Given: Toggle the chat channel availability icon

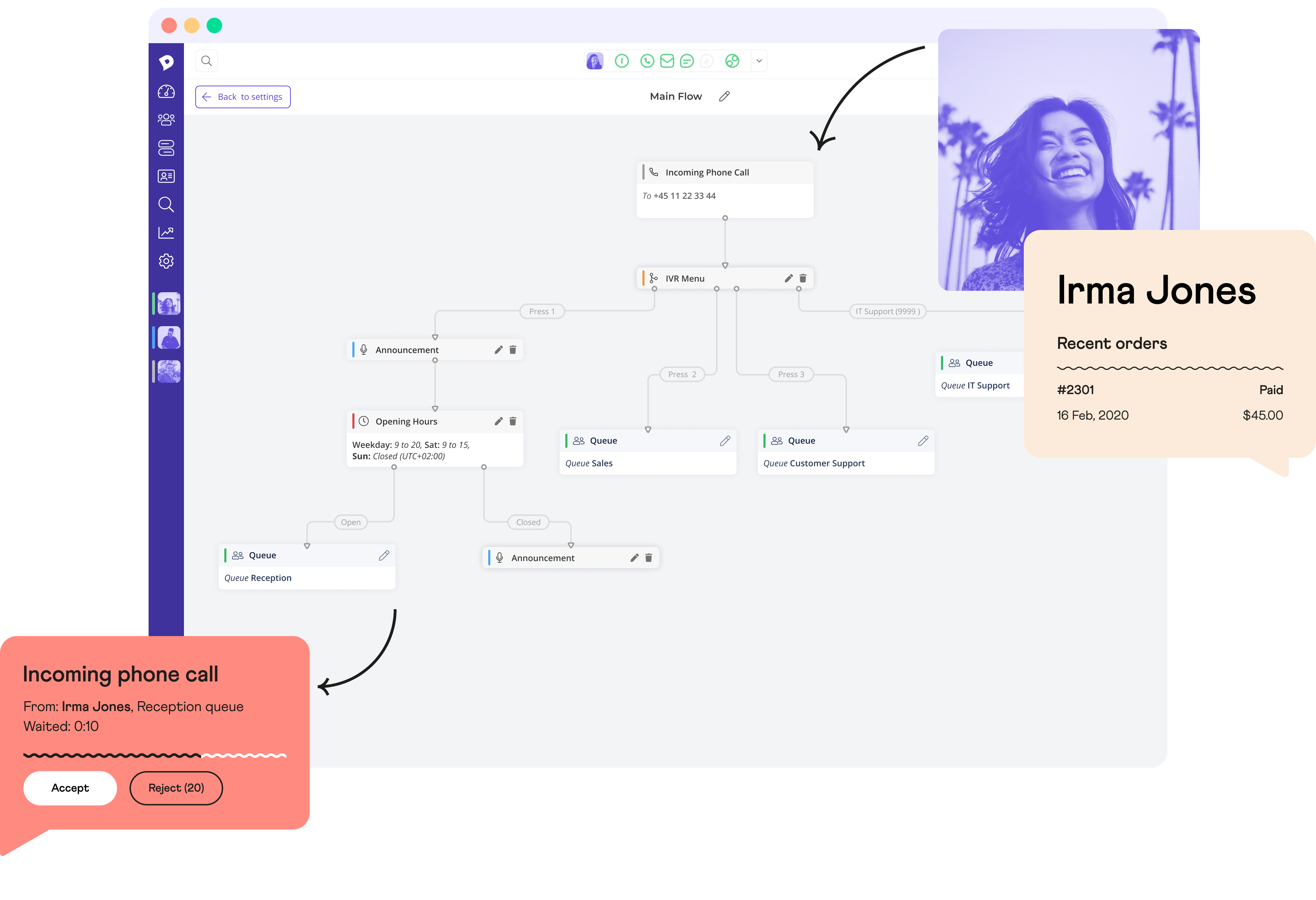Looking at the screenshot, I should (x=687, y=60).
